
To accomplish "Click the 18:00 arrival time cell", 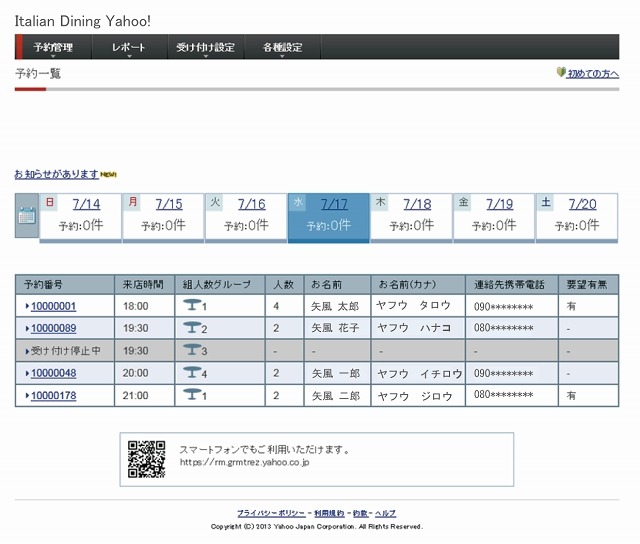I will click(x=145, y=306).
